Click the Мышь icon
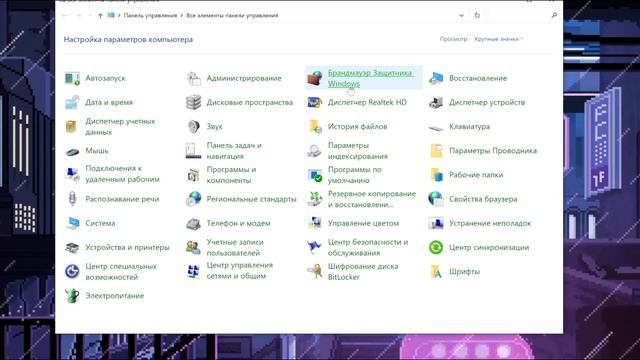 pyautogui.click(x=72, y=152)
